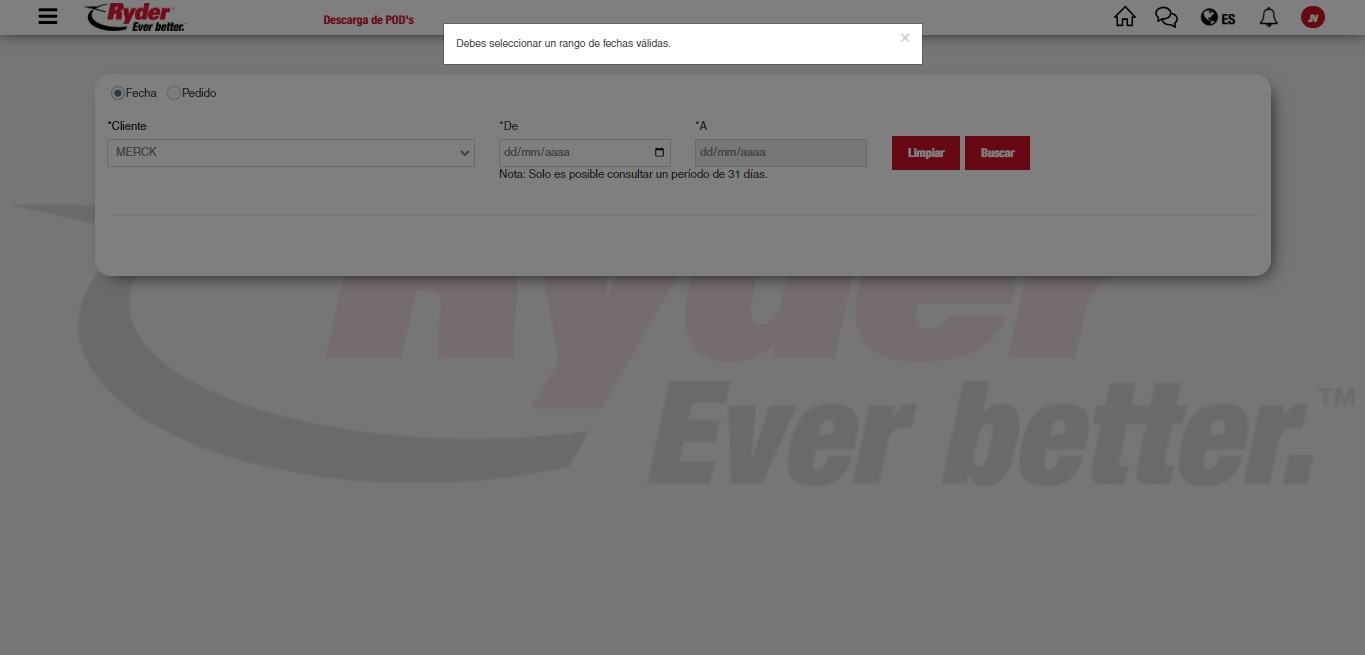Click the 'Debes seleccionar un rango' alert text
1365x655 pixels.
563,44
